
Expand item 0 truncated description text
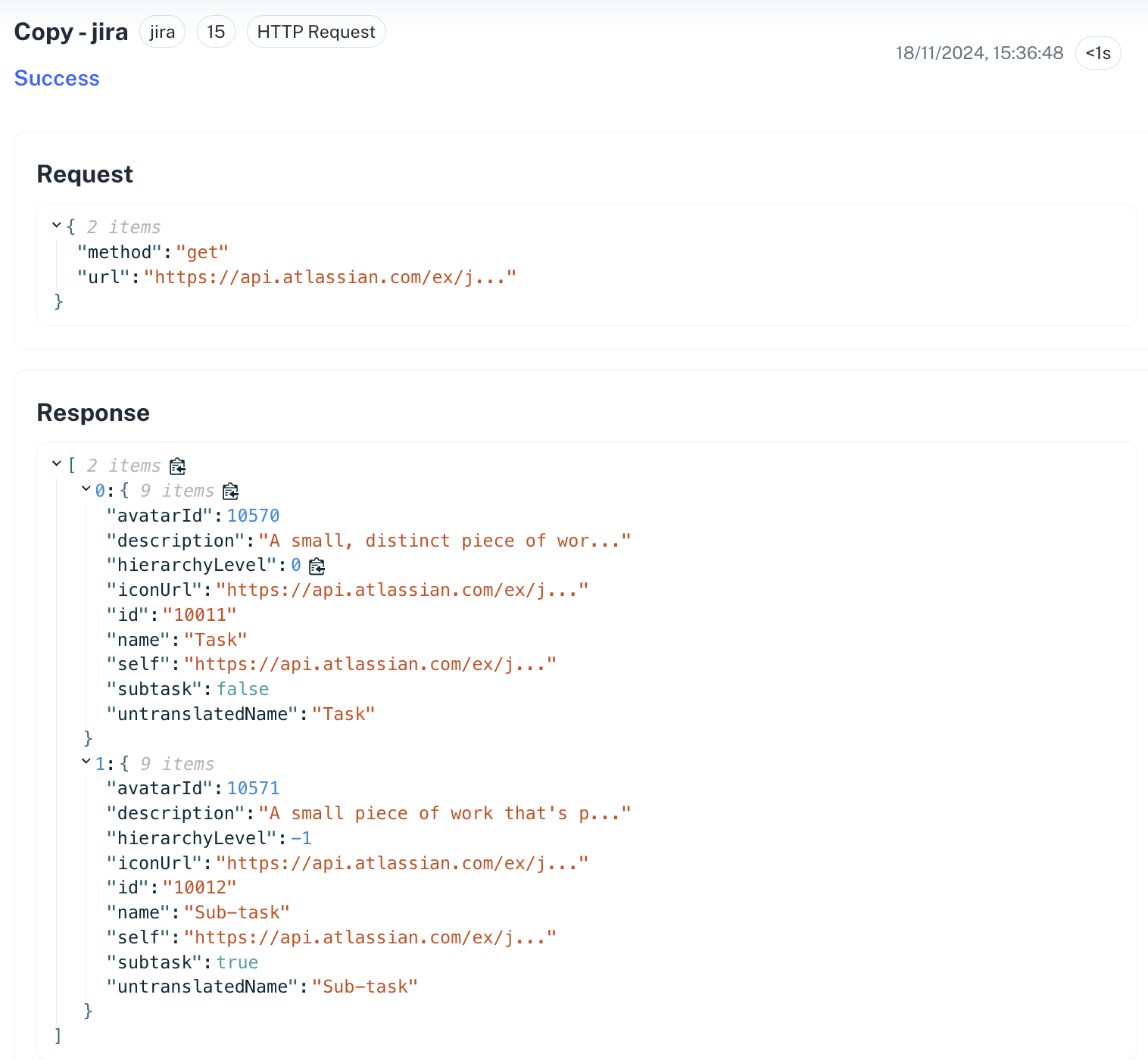click(x=445, y=540)
